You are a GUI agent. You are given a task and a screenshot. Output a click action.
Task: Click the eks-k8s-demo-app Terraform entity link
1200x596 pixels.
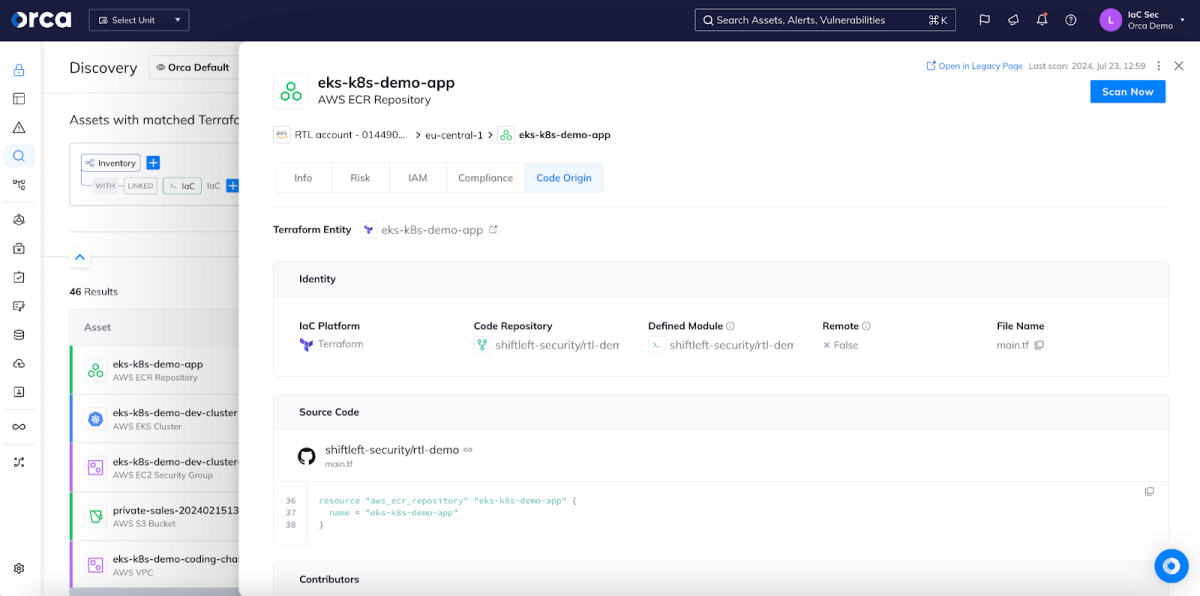point(432,230)
